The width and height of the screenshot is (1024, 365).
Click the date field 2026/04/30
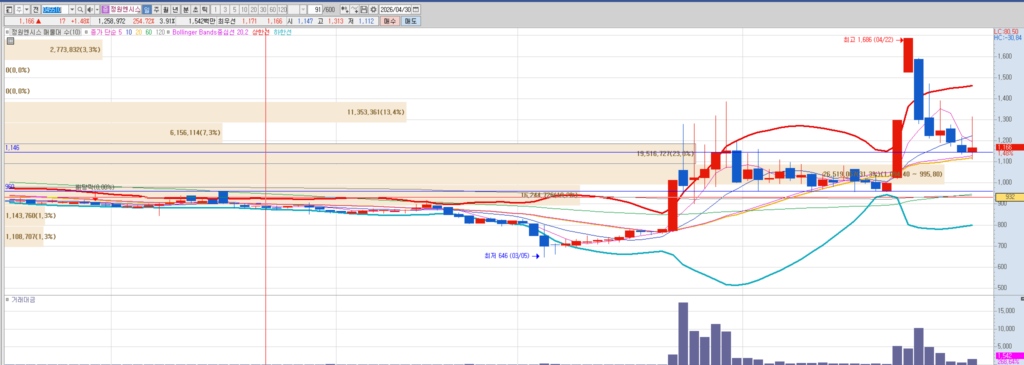[396, 10]
